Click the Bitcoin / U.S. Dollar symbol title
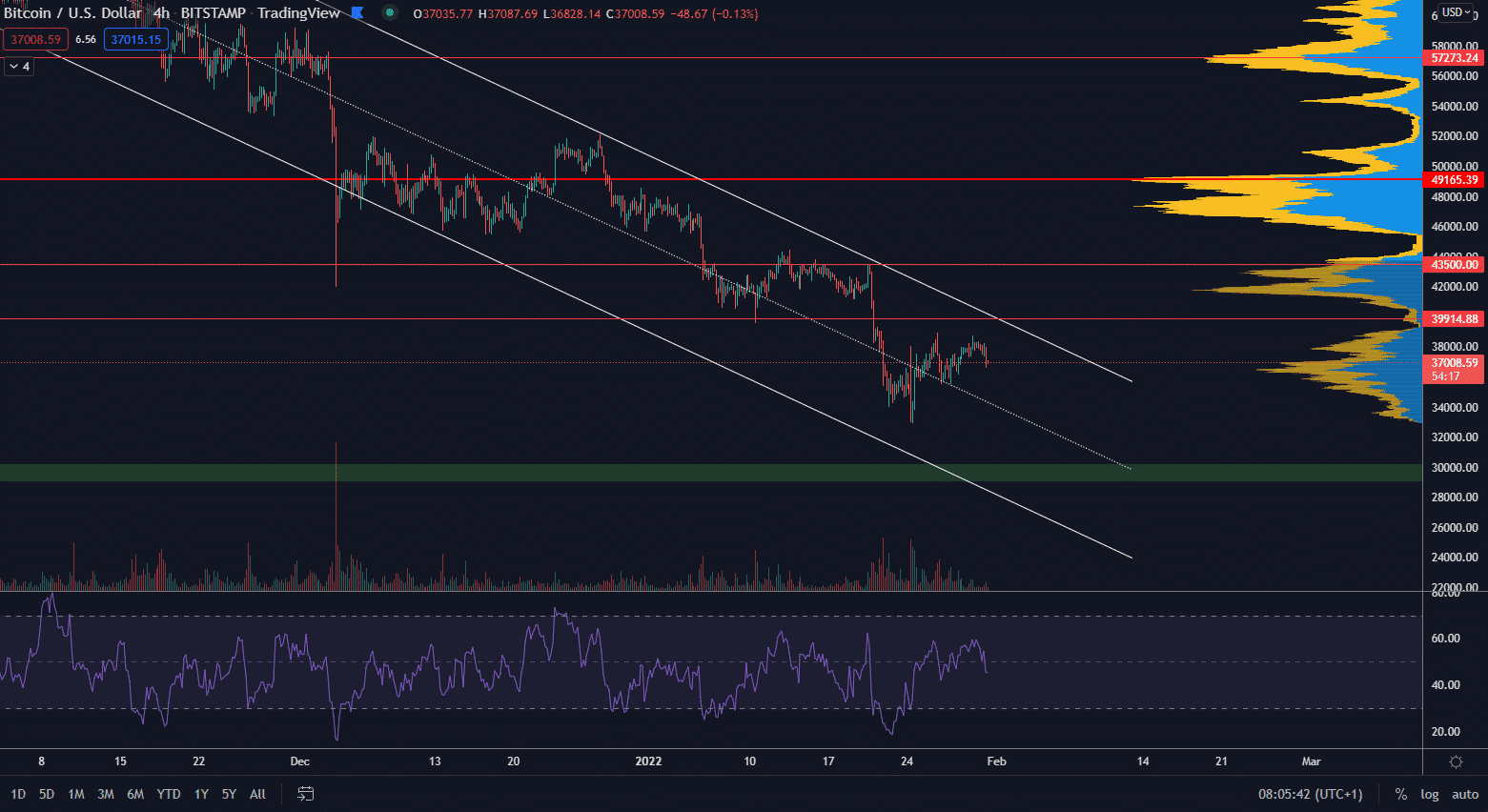Viewport: 1488px width, 812px height. click(x=72, y=13)
